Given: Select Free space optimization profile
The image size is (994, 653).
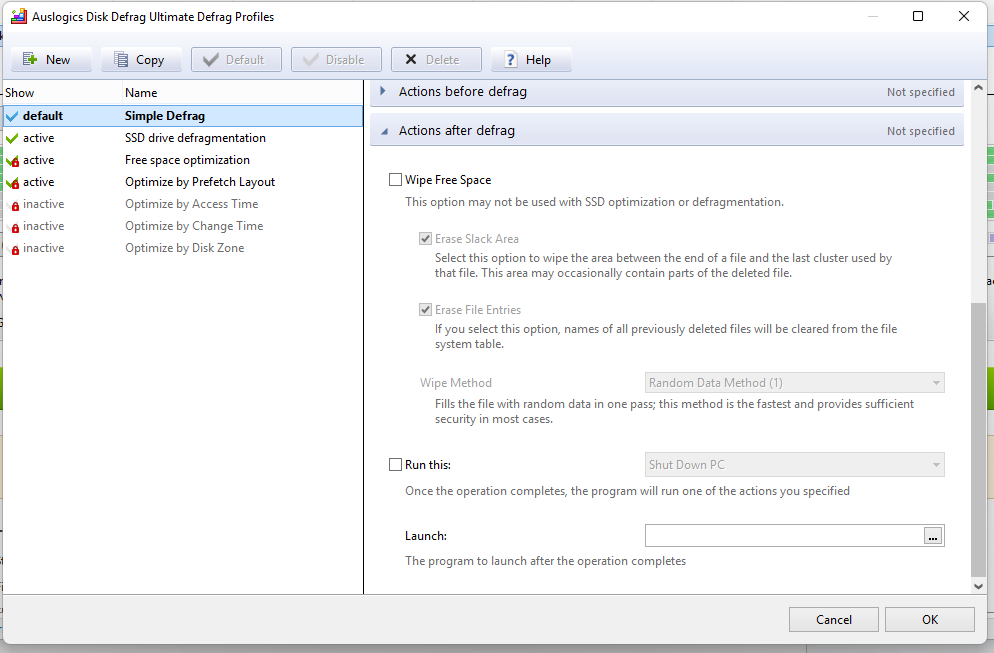Looking at the screenshot, I should coord(183,160).
